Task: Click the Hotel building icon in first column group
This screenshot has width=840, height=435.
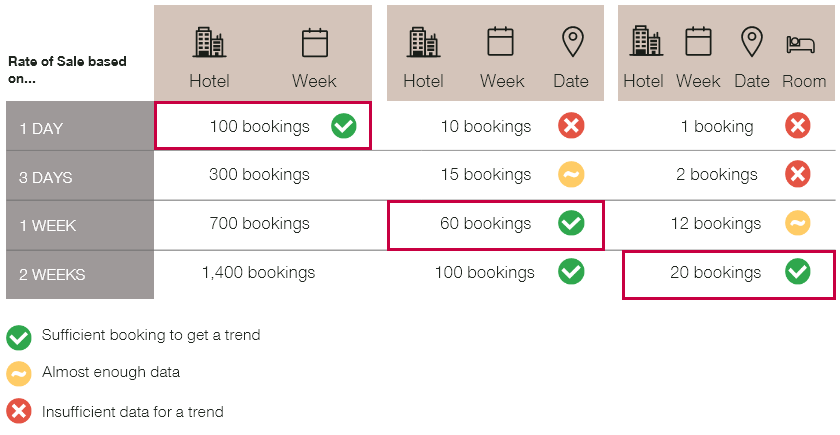Action: pos(209,43)
